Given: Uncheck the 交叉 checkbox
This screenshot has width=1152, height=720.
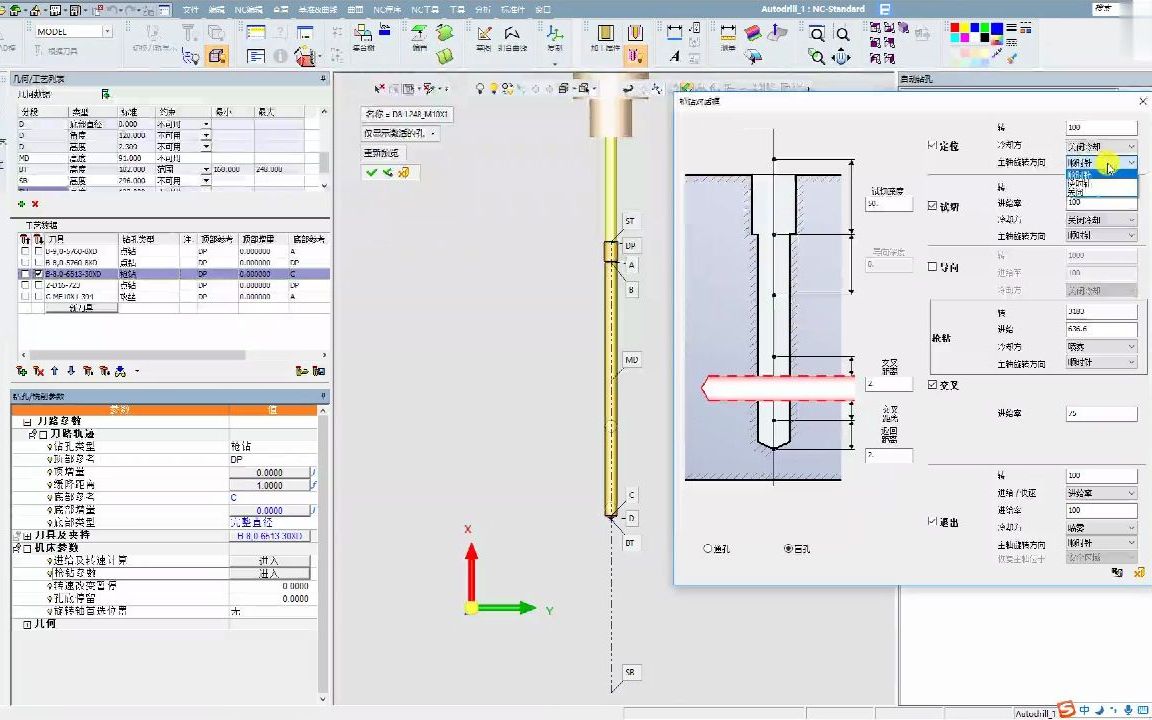Looking at the screenshot, I should pyautogui.click(x=933, y=385).
